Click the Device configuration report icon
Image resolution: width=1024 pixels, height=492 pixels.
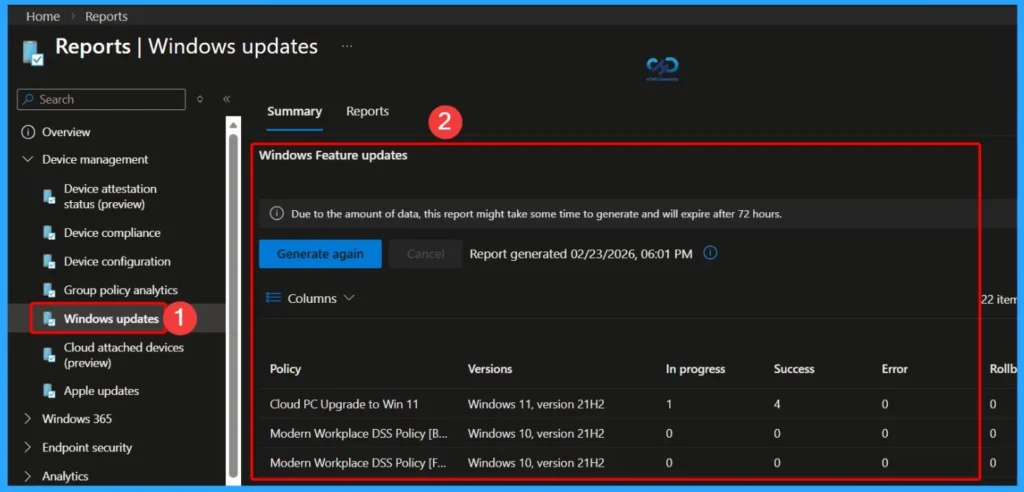point(49,262)
